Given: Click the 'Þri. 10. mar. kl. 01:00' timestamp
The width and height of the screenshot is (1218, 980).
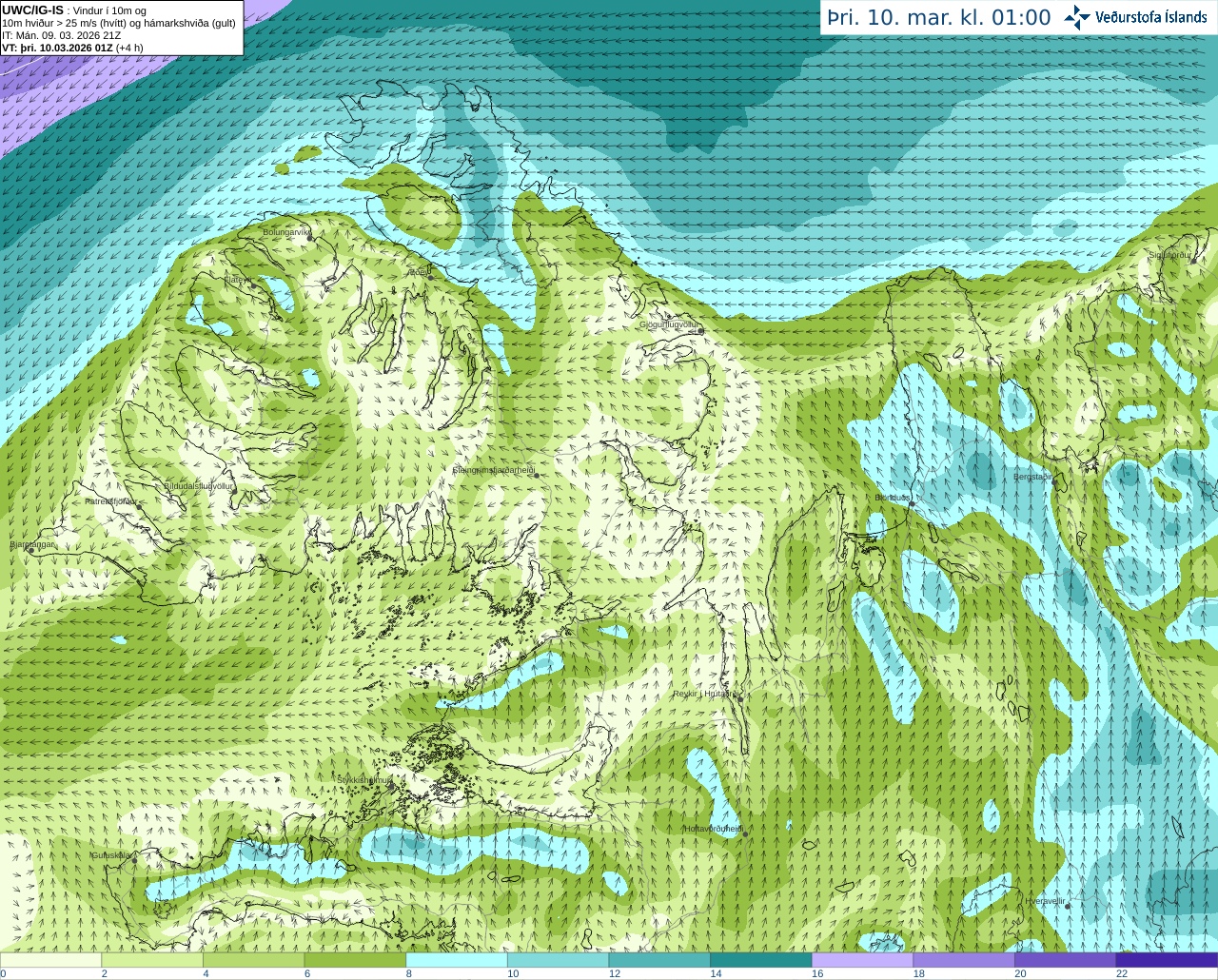Looking at the screenshot, I should pos(938,18).
